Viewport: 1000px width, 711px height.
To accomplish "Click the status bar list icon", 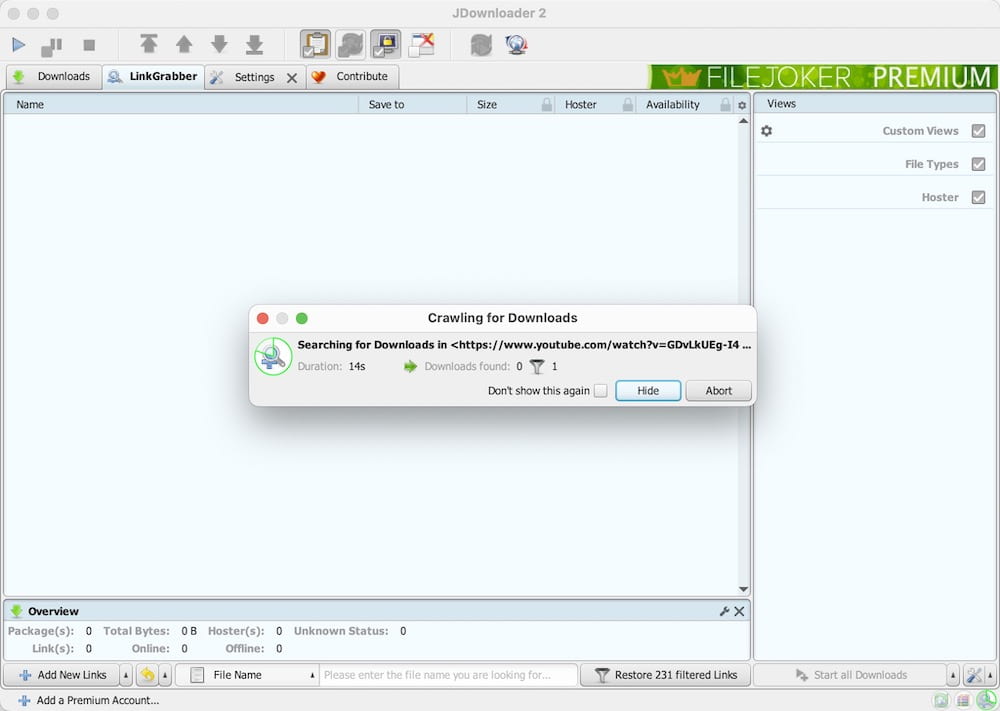I will coord(963,701).
